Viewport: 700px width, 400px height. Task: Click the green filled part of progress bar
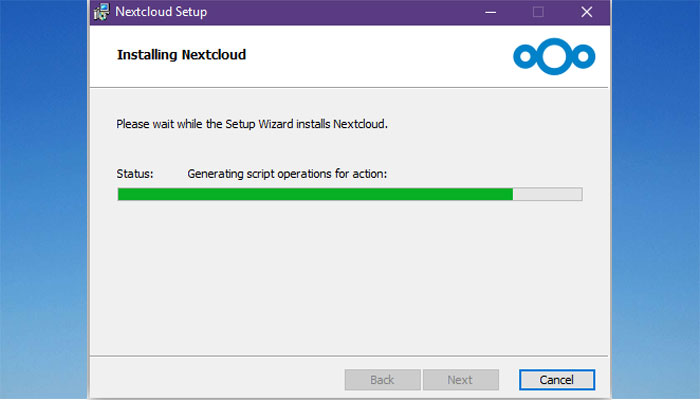click(x=315, y=194)
